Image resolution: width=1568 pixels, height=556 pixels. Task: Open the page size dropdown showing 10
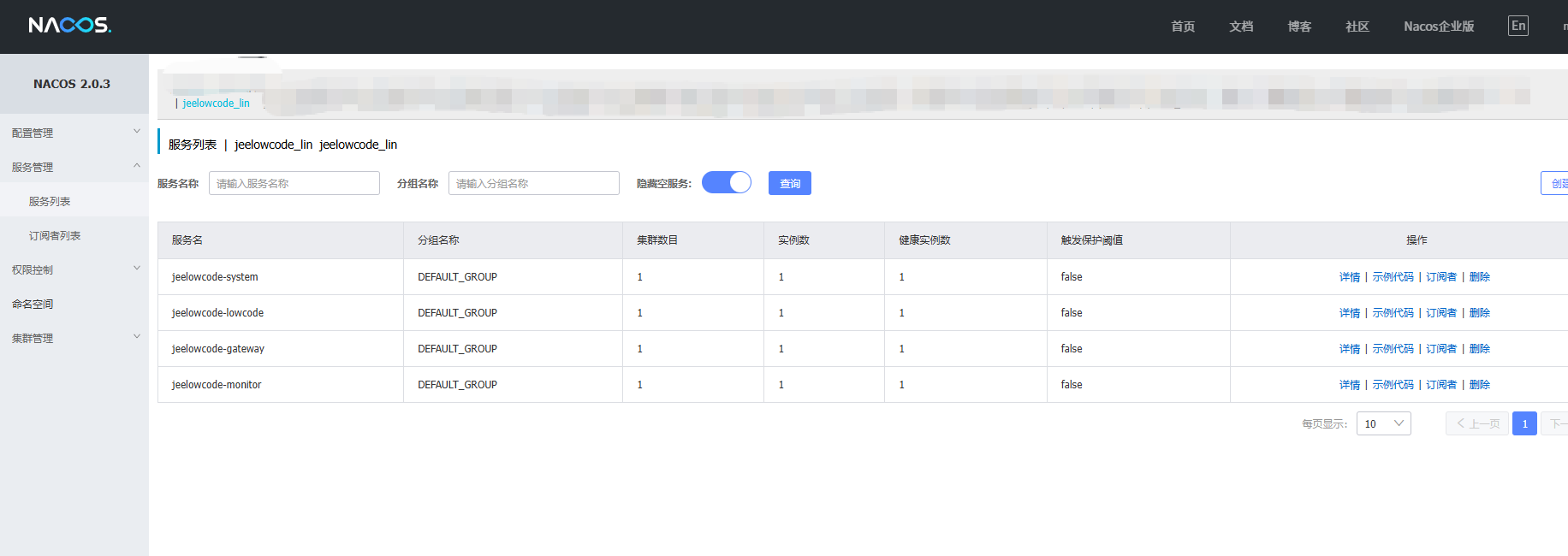coord(1383,423)
